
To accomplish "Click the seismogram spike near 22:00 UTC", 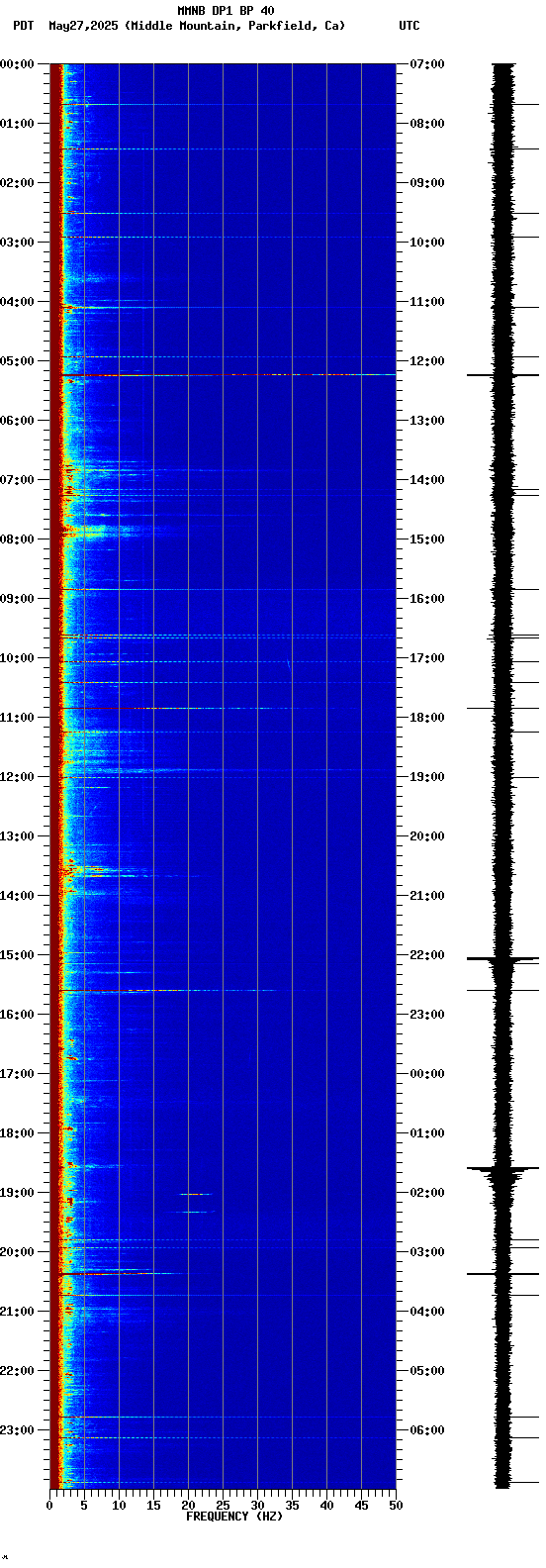I will [x=502, y=958].
